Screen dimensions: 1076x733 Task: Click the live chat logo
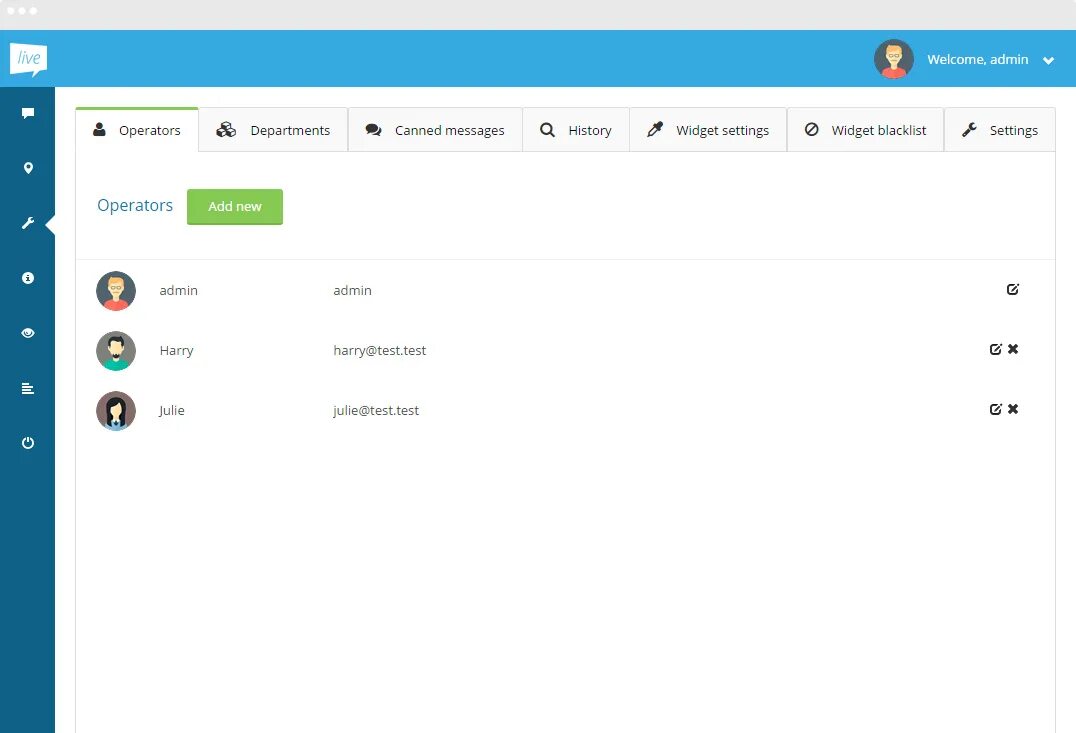point(28,59)
